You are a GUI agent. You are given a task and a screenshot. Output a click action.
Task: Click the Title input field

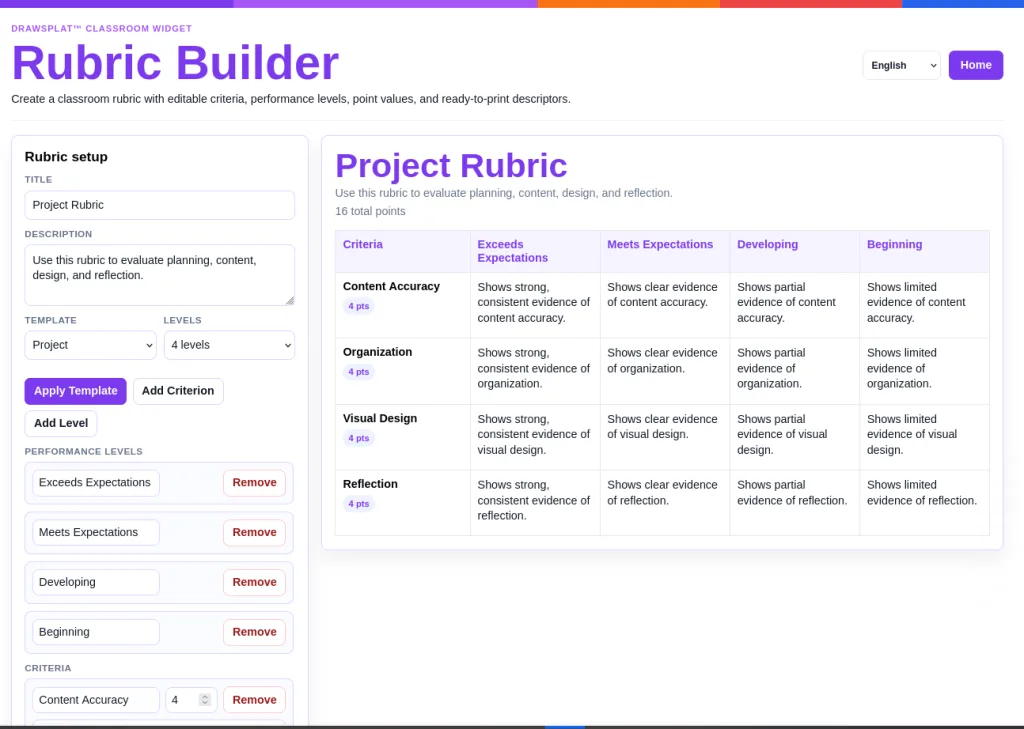[159, 205]
